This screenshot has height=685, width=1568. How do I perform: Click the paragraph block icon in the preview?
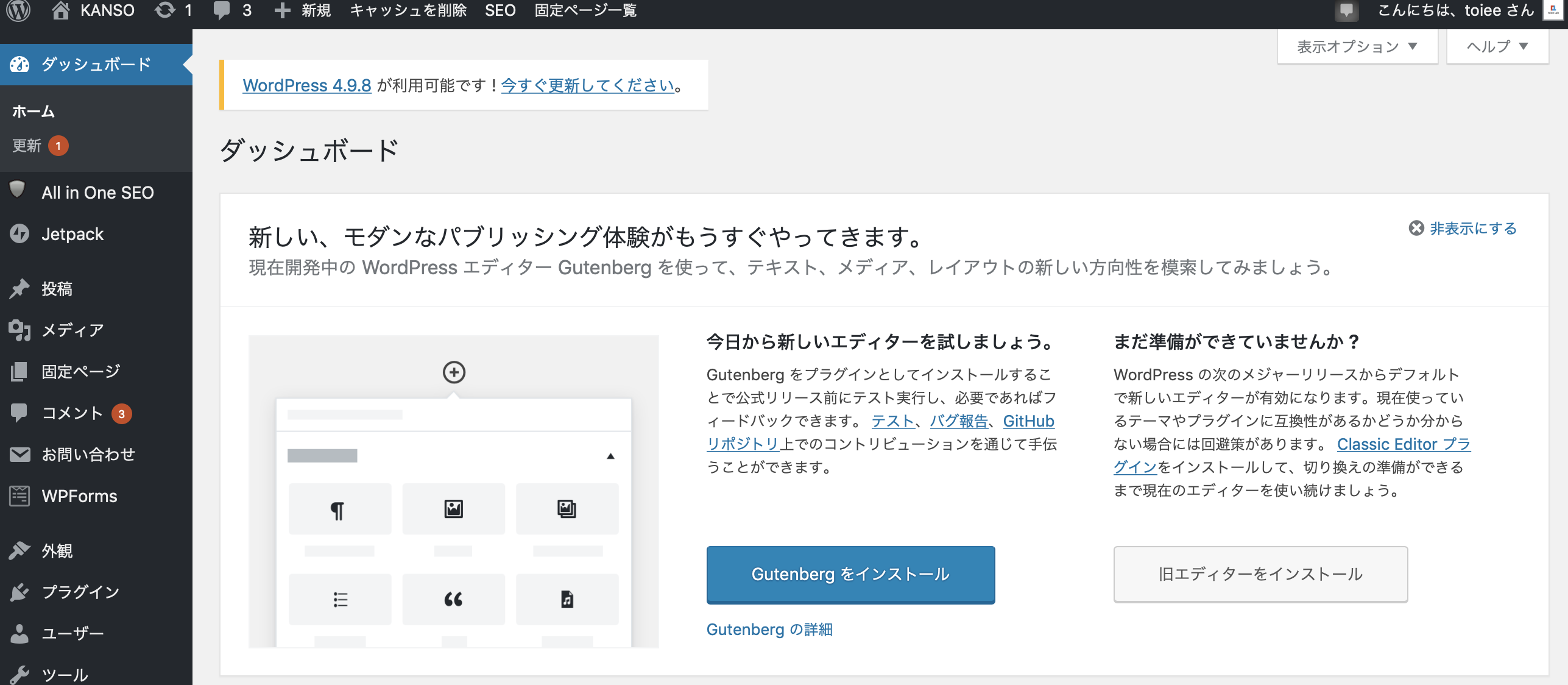pos(337,510)
